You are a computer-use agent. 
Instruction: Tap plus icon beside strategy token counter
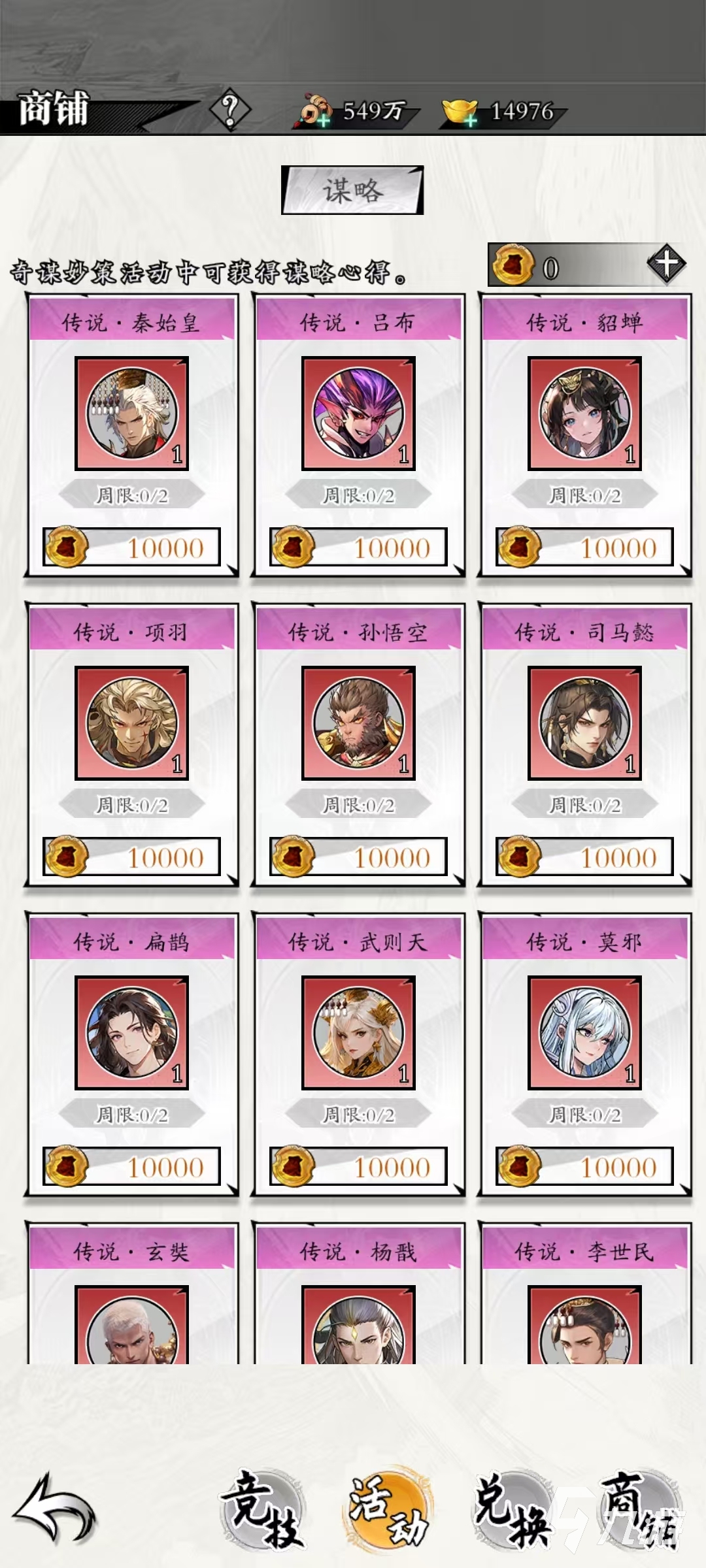(x=666, y=265)
